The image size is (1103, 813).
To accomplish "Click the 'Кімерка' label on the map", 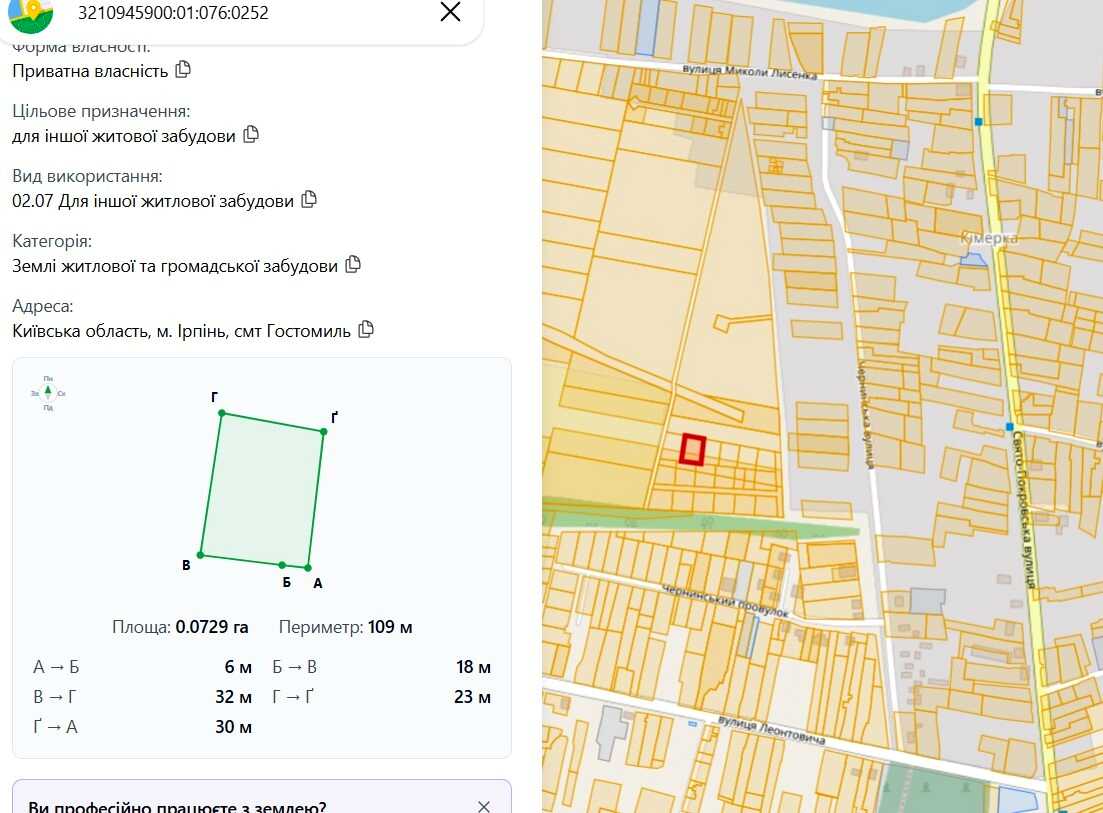I will coord(989,238).
